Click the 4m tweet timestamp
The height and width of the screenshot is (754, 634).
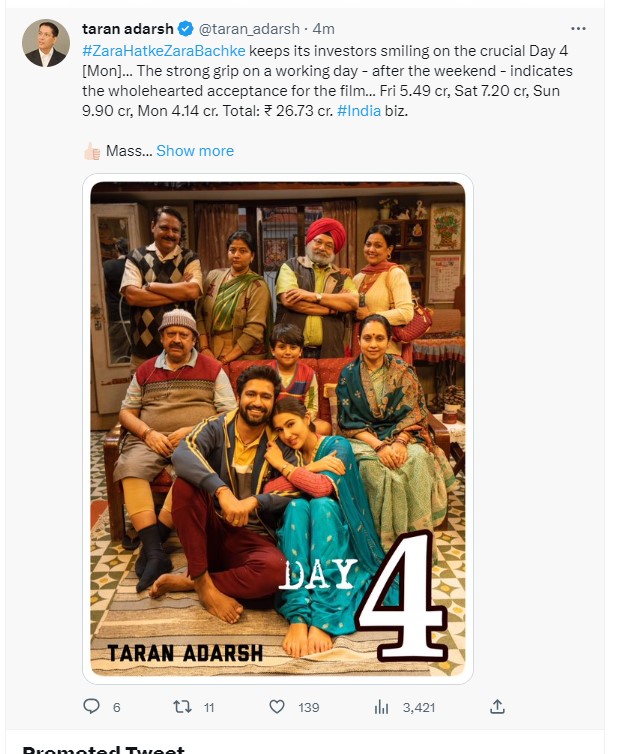(323, 29)
